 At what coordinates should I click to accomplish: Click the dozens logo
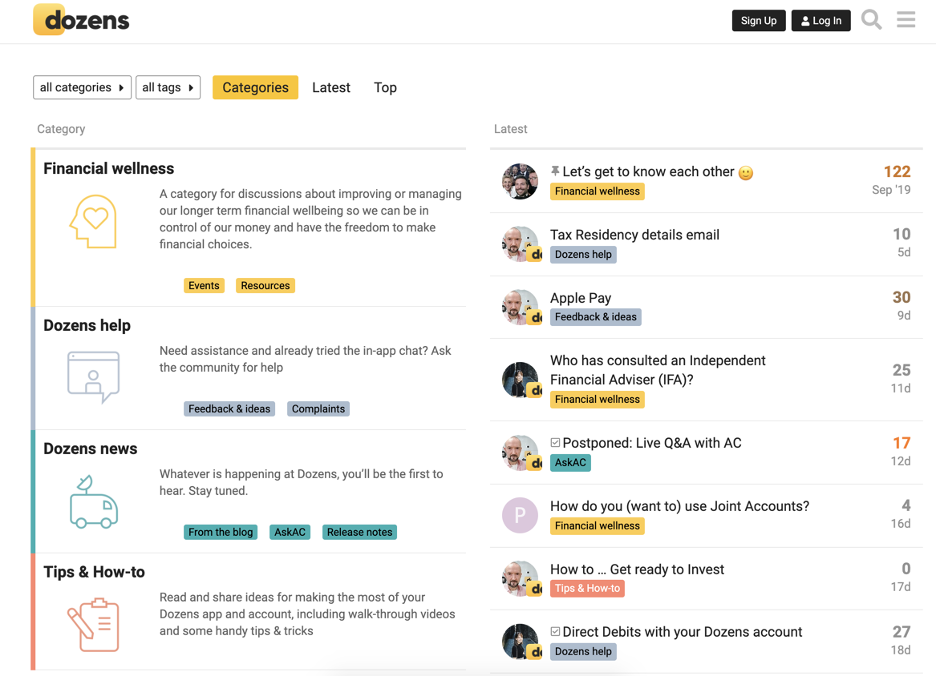81,20
